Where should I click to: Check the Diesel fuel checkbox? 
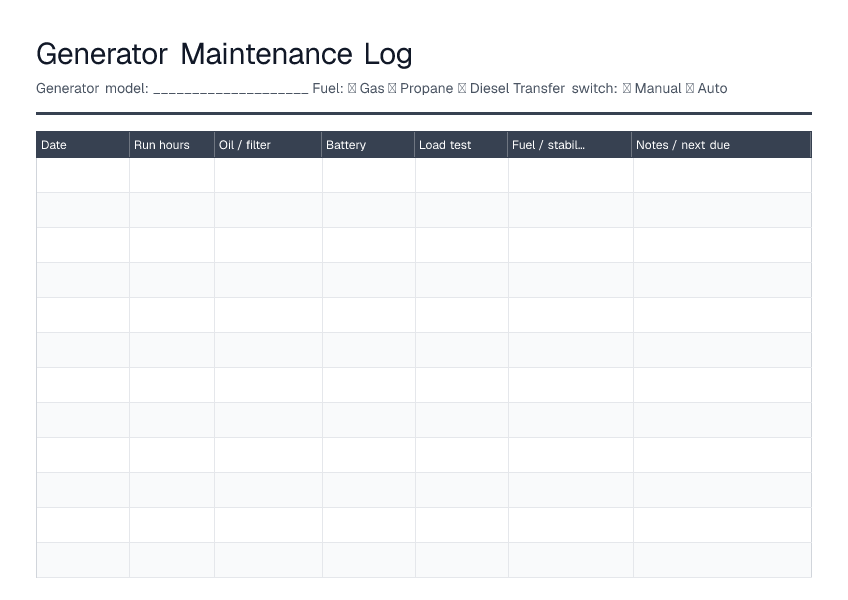click(x=462, y=88)
